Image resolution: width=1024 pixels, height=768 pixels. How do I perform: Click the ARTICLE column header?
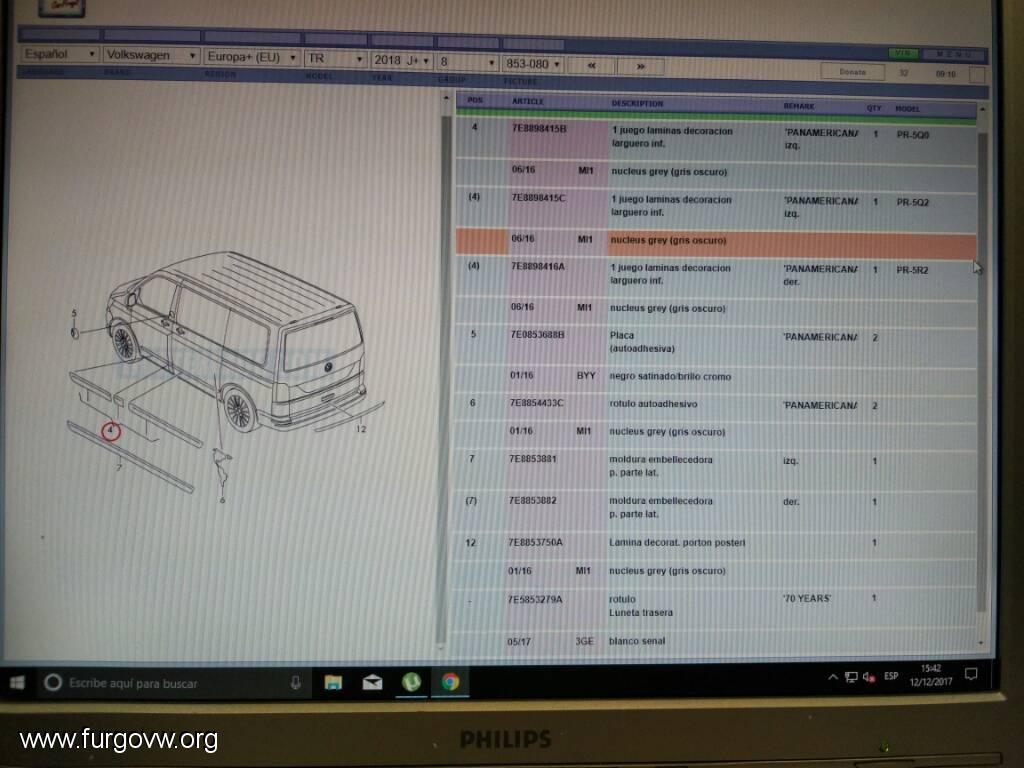point(528,101)
